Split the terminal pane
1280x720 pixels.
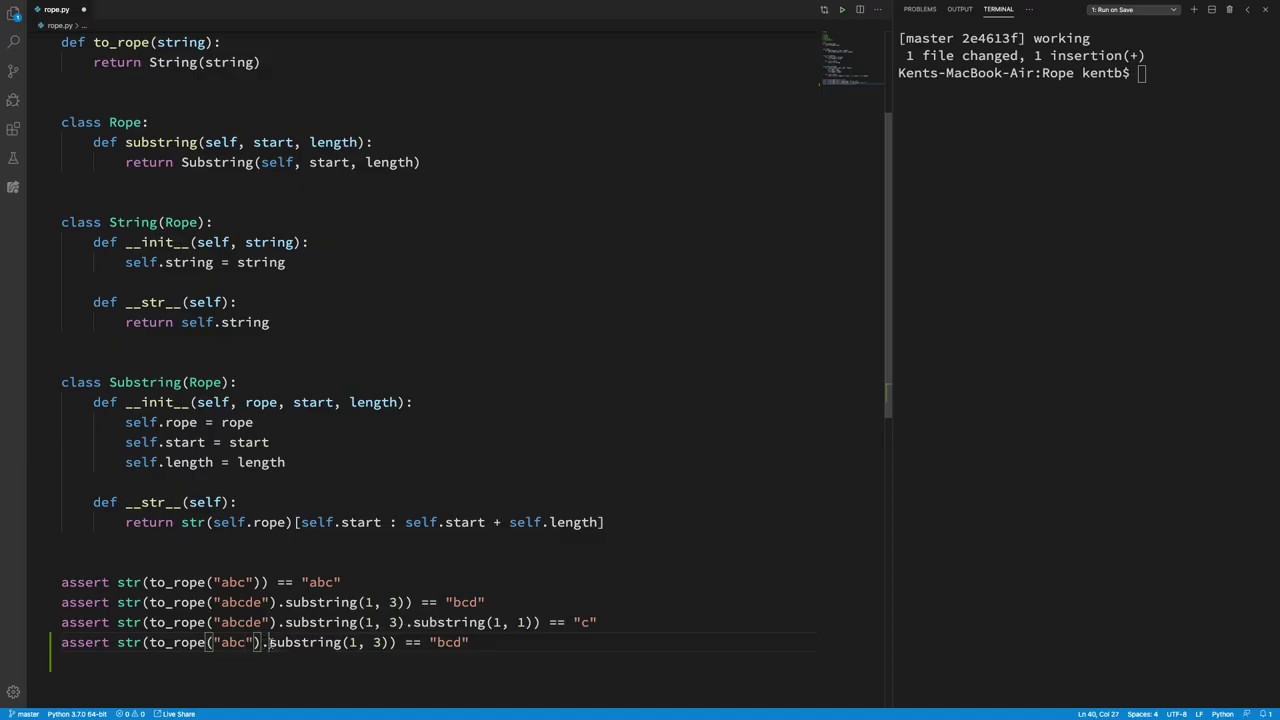click(1211, 10)
